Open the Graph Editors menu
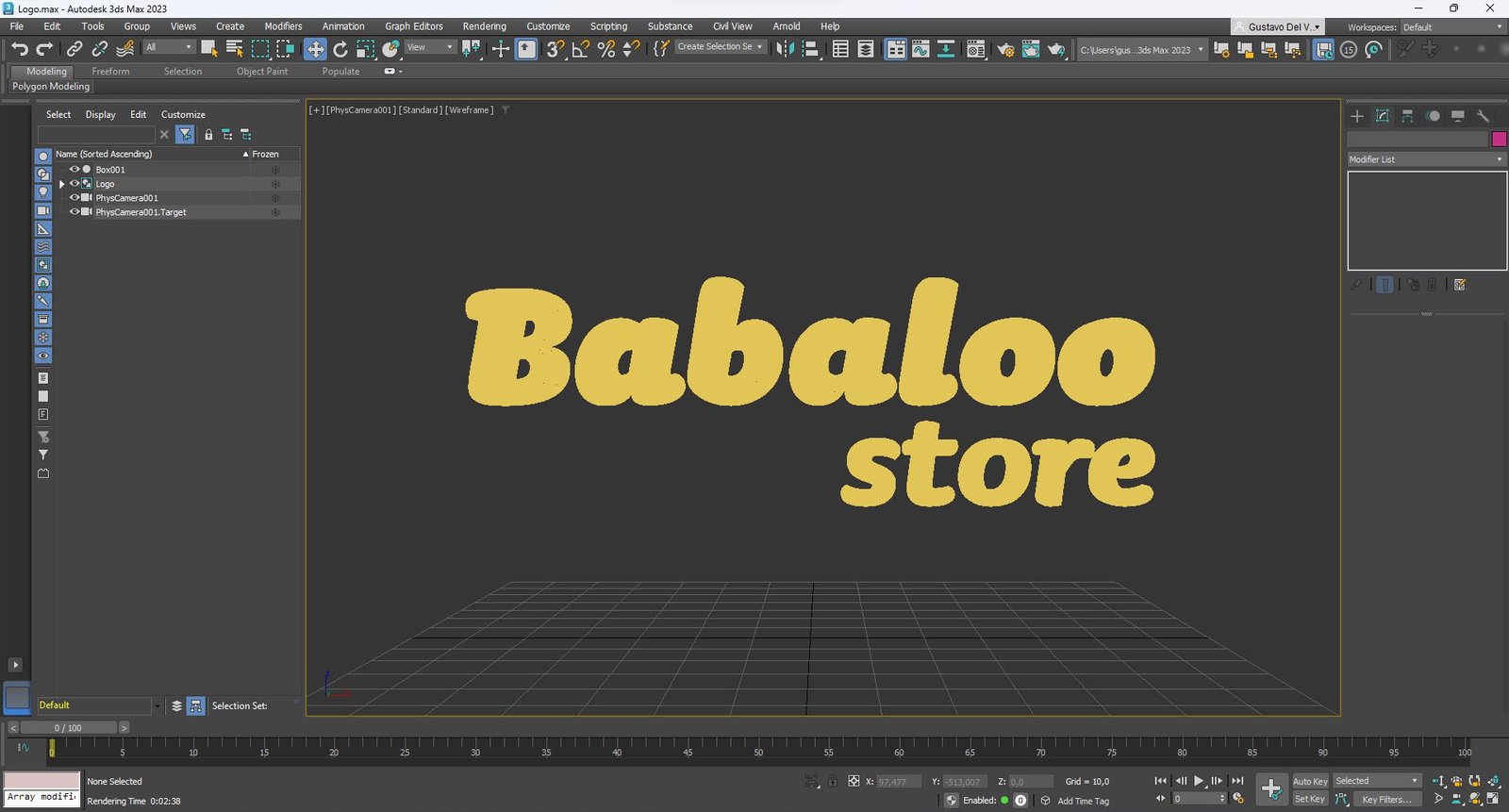This screenshot has width=1509, height=812. [413, 26]
